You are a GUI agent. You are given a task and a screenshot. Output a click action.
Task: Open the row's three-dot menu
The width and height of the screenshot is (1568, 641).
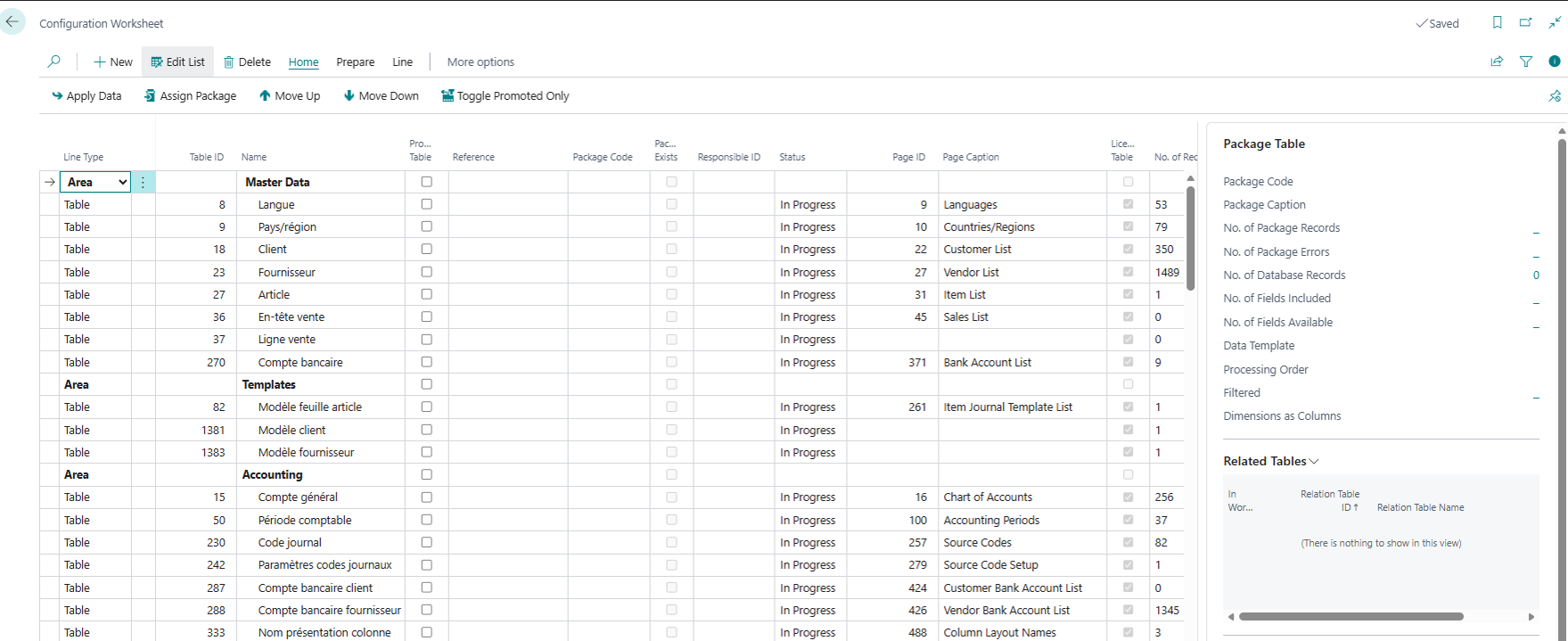(143, 182)
